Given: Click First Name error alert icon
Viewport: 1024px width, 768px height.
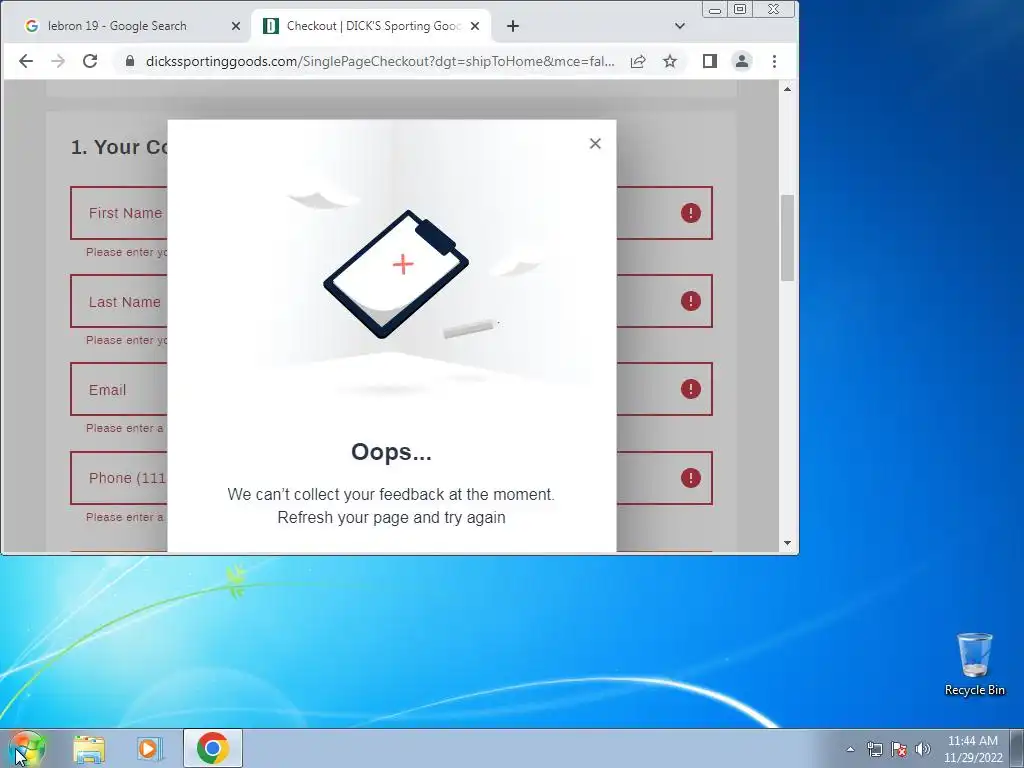Looking at the screenshot, I should [690, 213].
